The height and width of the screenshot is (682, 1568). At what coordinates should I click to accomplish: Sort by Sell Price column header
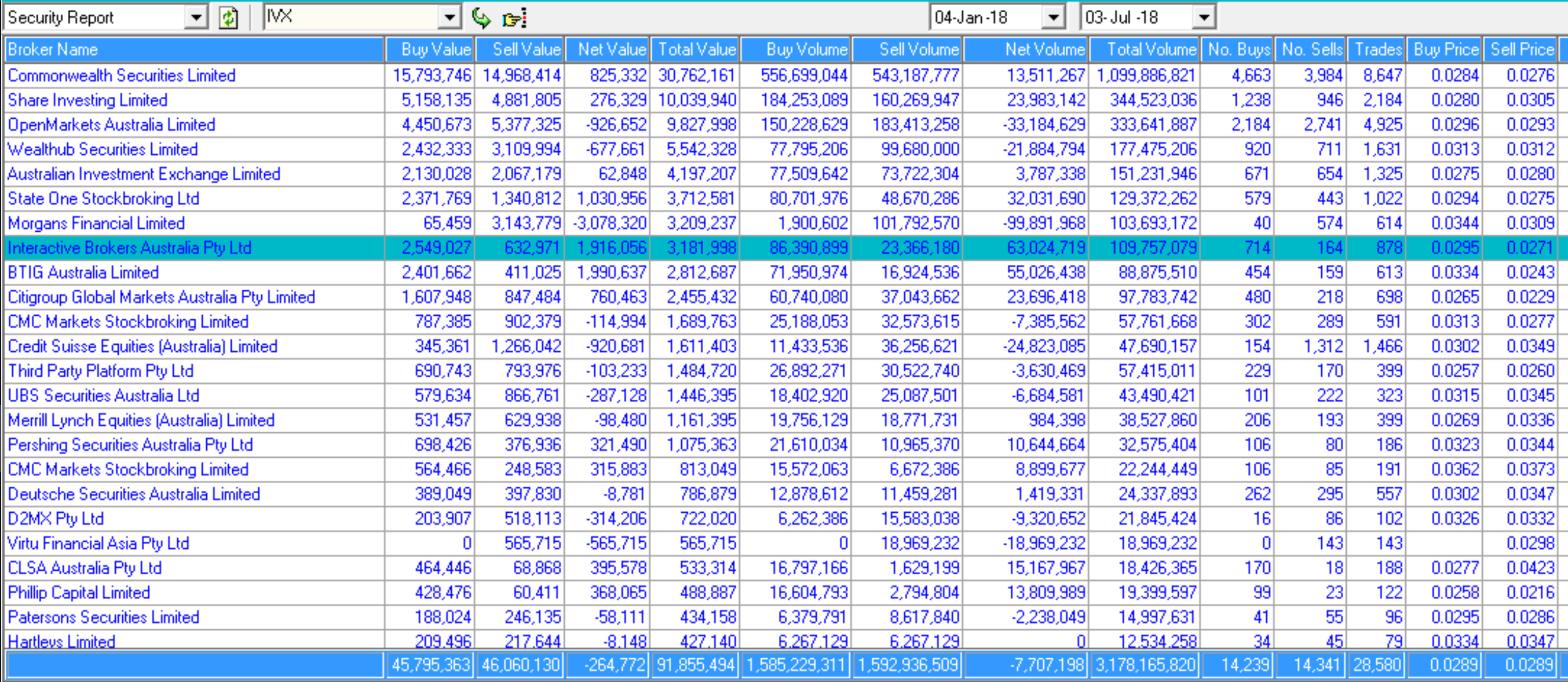coord(1521,49)
